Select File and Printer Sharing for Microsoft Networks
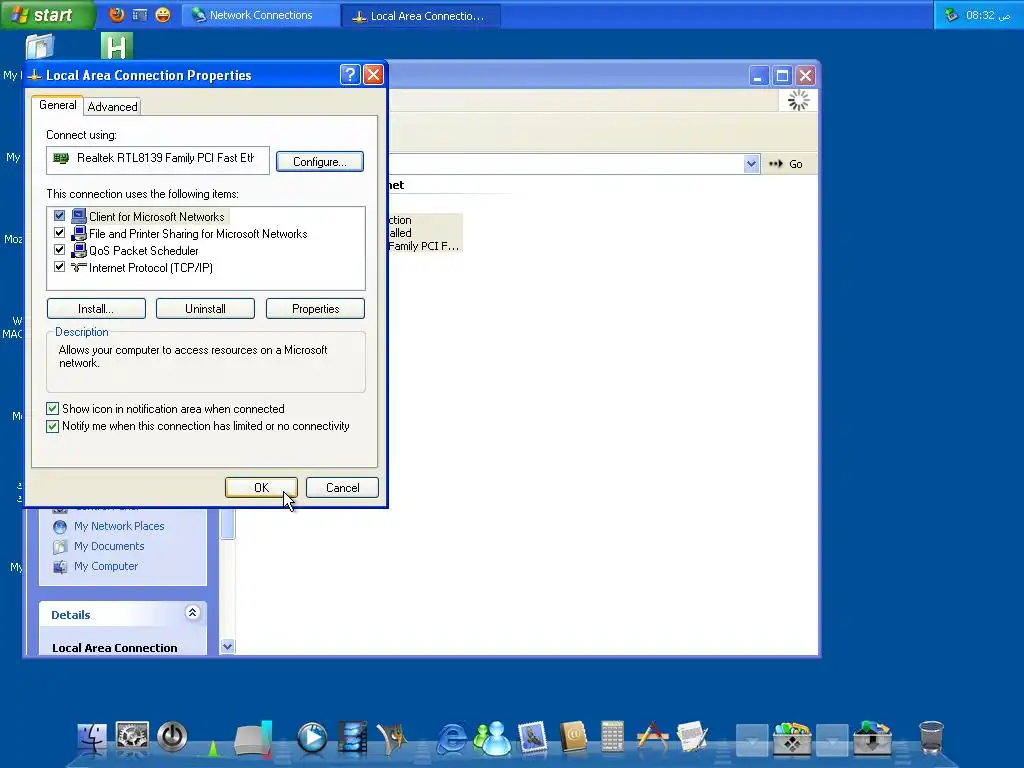 tap(198, 234)
